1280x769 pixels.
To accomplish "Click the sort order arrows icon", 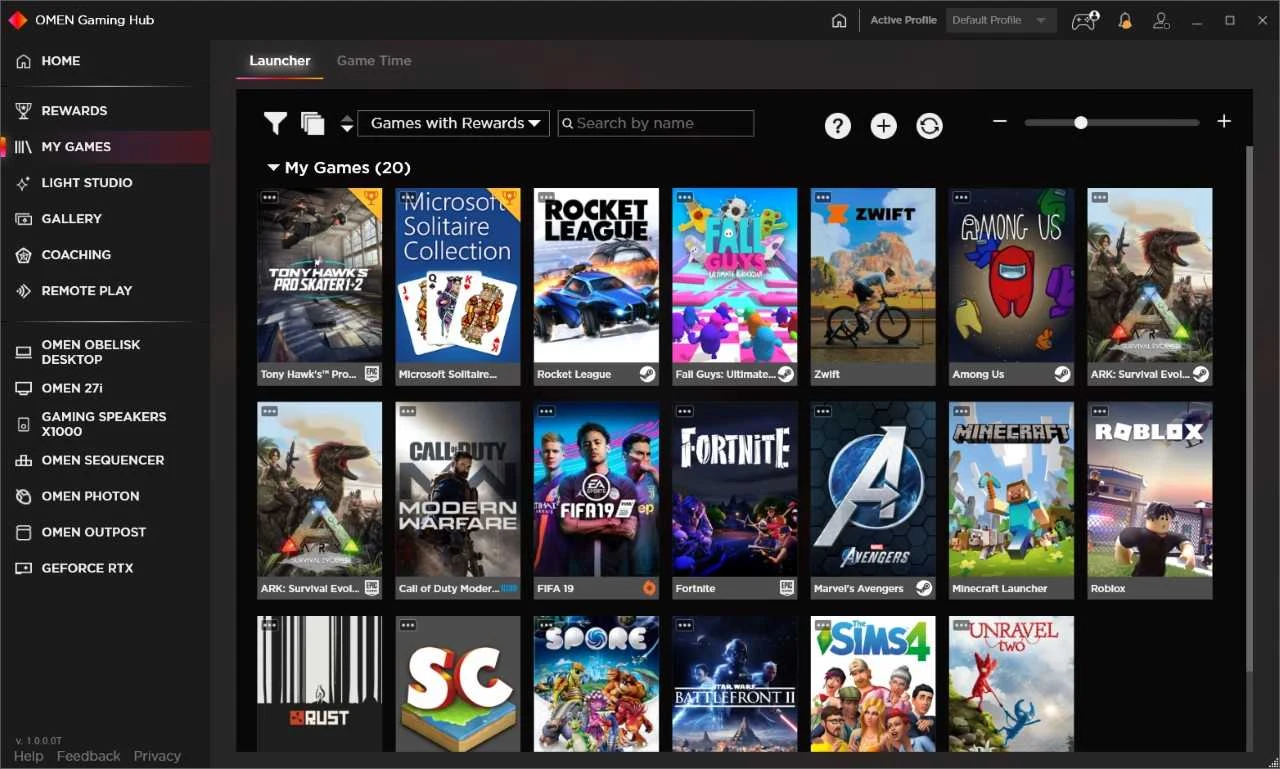I will 346,124.
